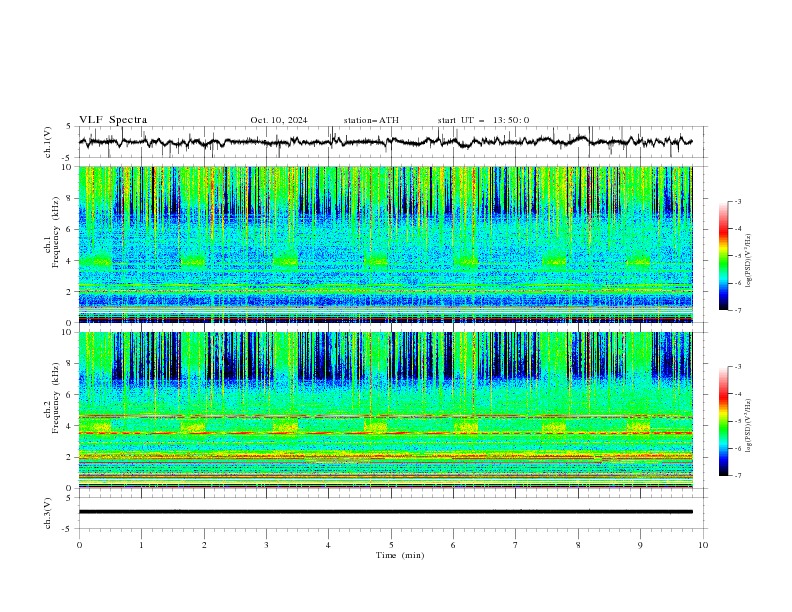Click the 'start UT = 13:50:0' label
This screenshot has width=792, height=612.
click(483, 120)
